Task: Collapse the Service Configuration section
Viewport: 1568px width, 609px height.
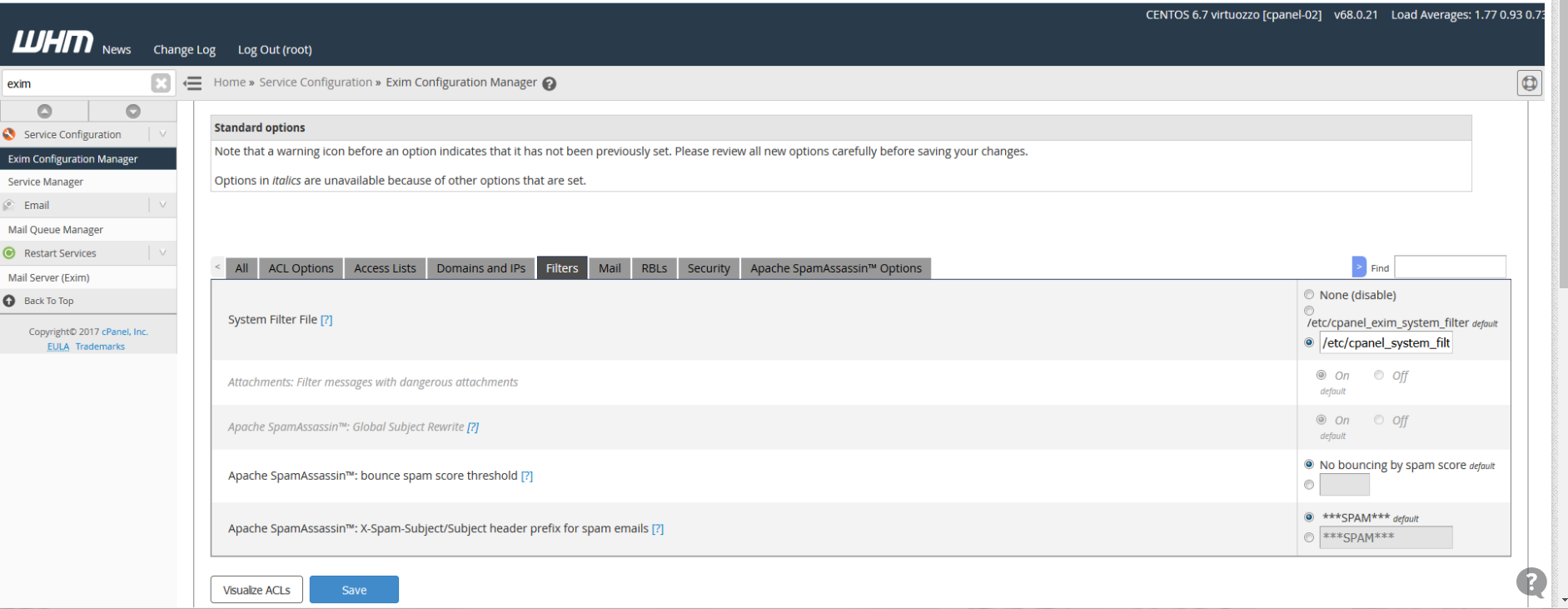Action: tap(162, 134)
